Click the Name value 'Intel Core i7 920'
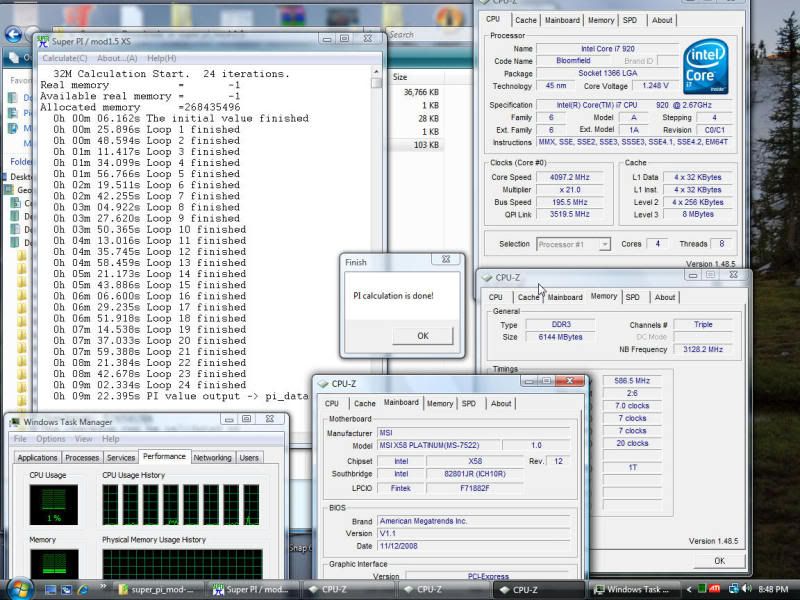The width and height of the screenshot is (800, 600). pyautogui.click(x=608, y=49)
